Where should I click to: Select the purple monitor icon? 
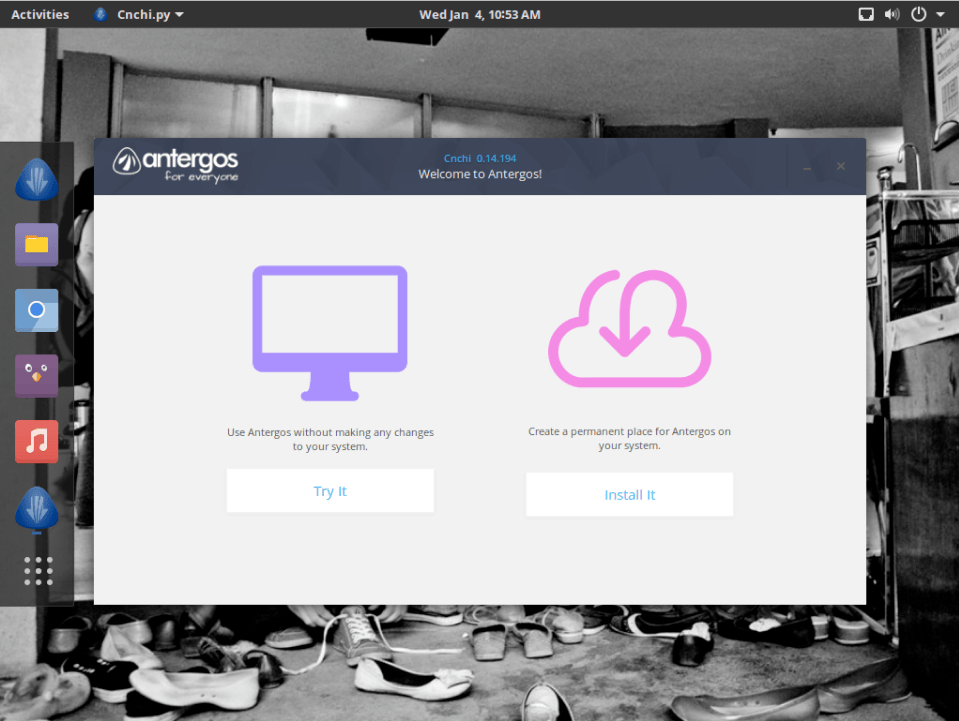point(330,333)
